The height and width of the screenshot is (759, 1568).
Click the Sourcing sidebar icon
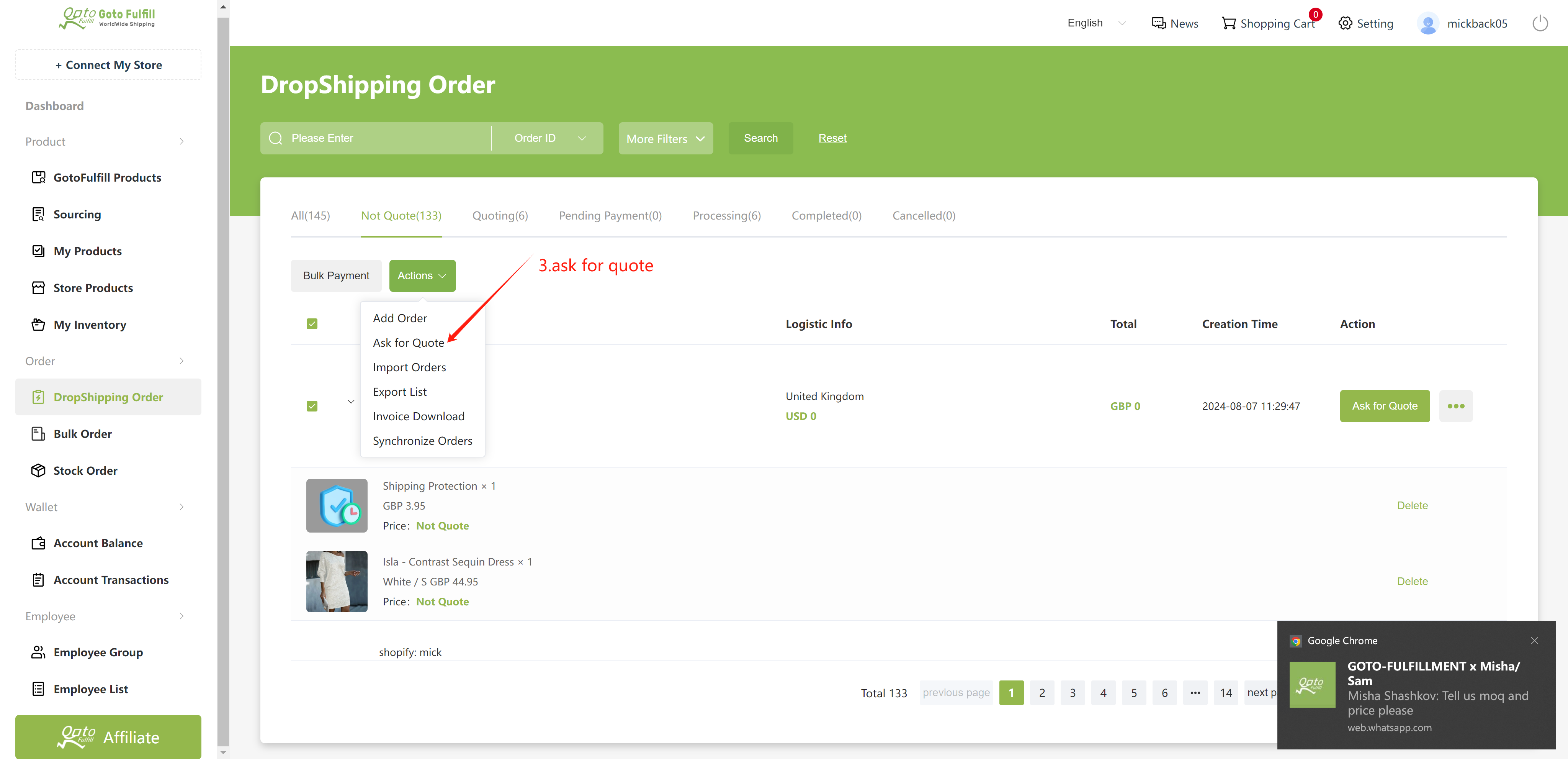click(x=38, y=215)
